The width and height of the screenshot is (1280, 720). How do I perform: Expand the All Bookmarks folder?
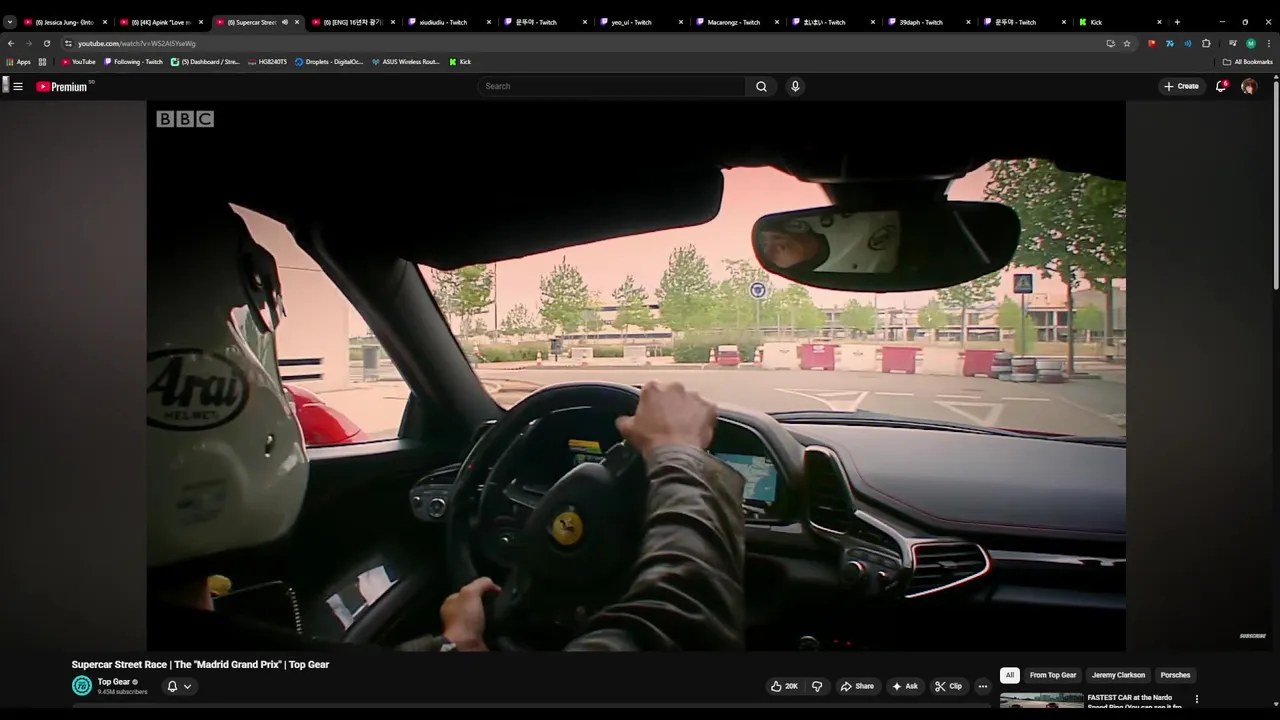point(1247,62)
